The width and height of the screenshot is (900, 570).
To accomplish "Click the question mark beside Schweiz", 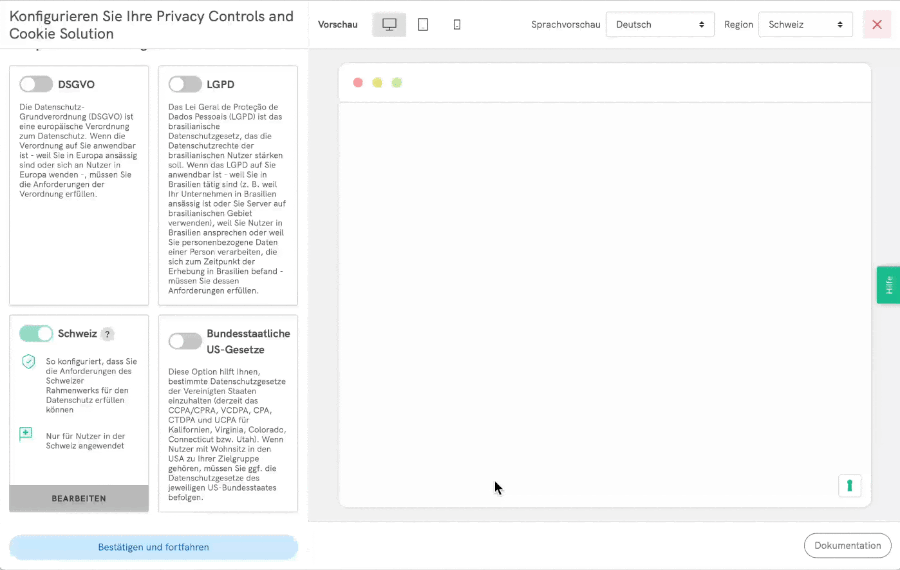I will pyautogui.click(x=107, y=335).
